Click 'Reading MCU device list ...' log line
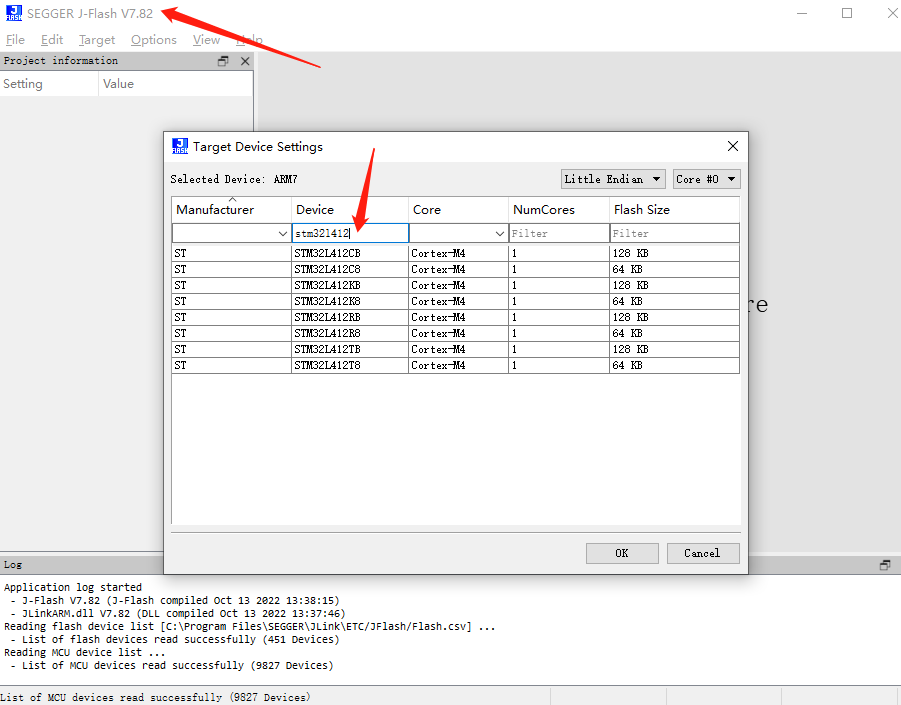901x705 pixels. coord(84,653)
